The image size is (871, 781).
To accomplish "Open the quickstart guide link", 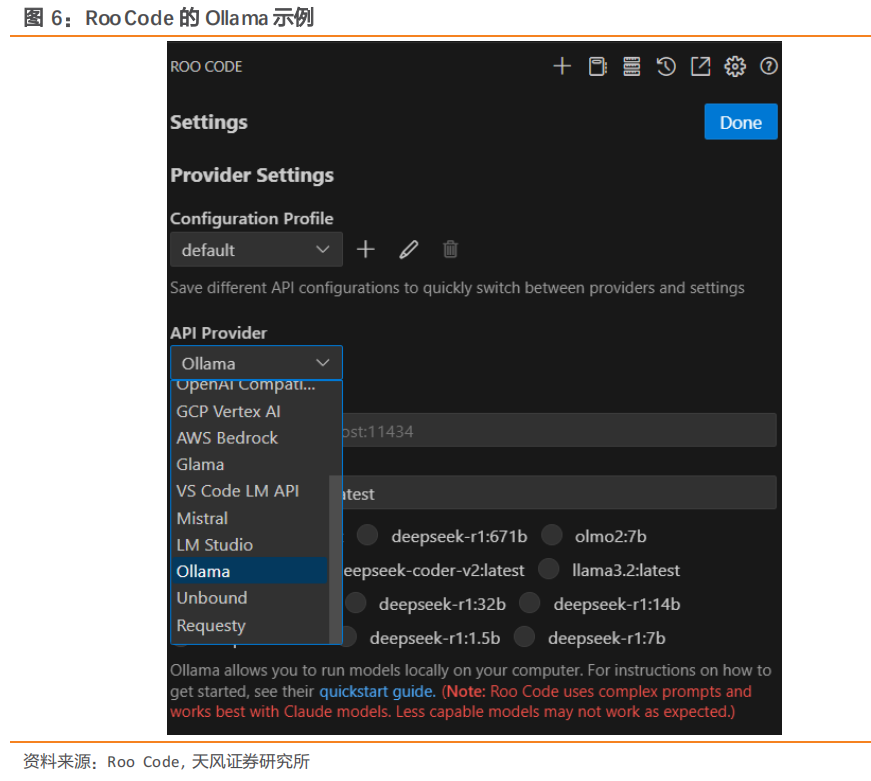I will point(377,692).
